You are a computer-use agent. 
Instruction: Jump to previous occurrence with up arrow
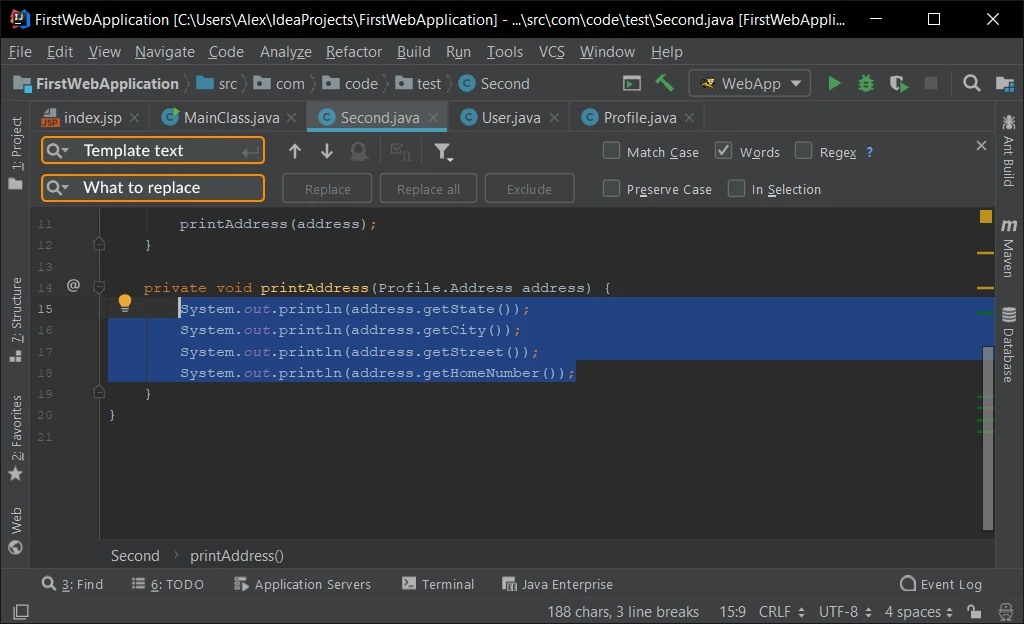point(294,151)
